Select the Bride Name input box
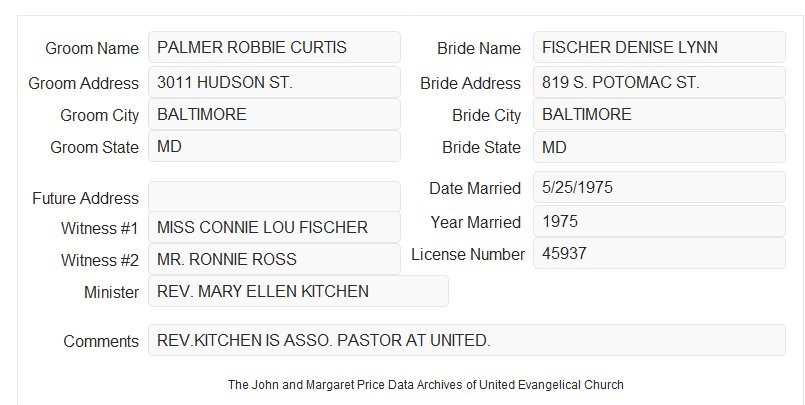The height and width of the screenshot is (405, 805). pos(659,47)
